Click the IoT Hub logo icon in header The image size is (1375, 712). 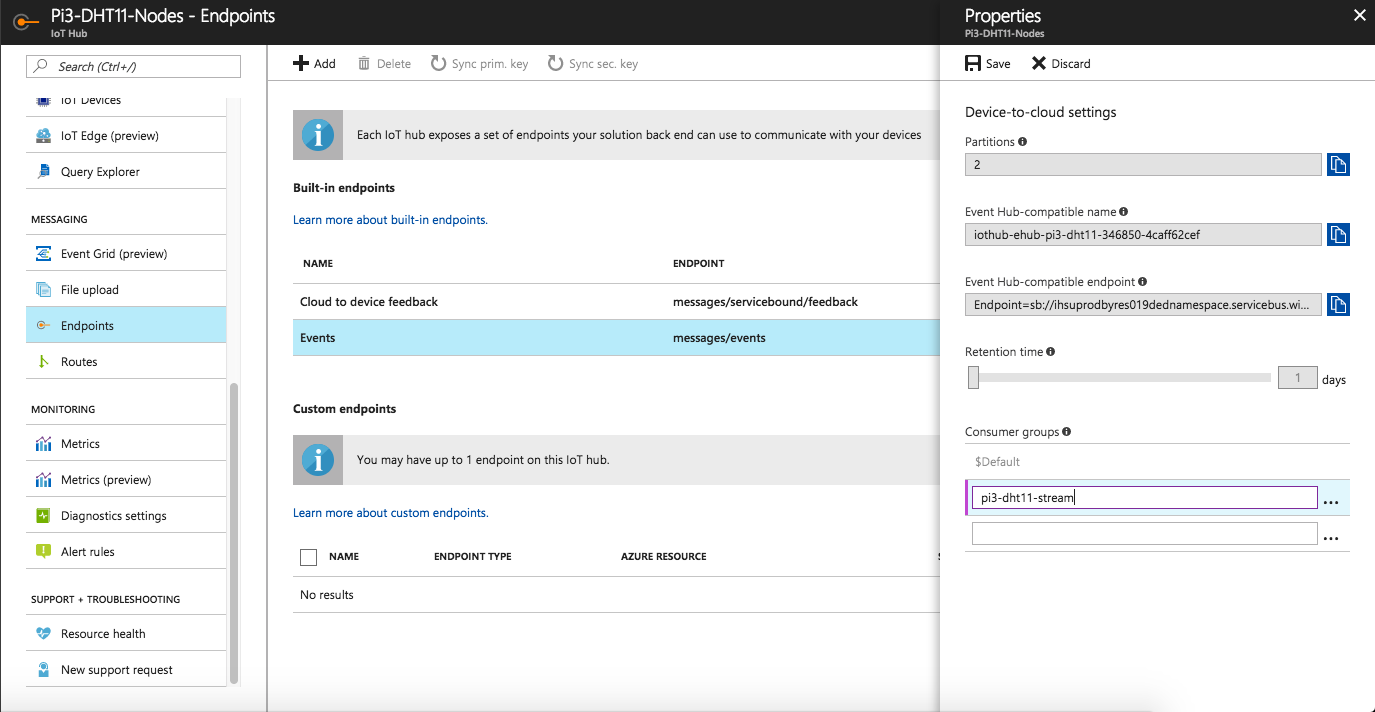[26, 22]
